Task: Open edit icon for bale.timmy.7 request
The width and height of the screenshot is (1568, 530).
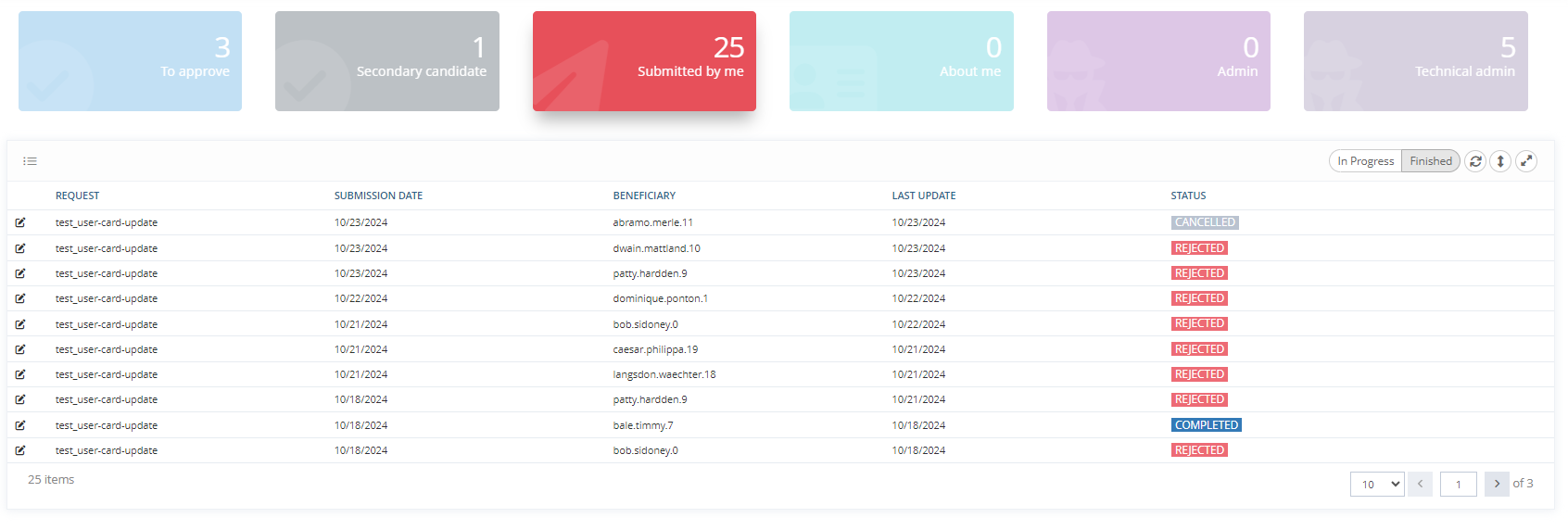Action: tap(20, 425)
